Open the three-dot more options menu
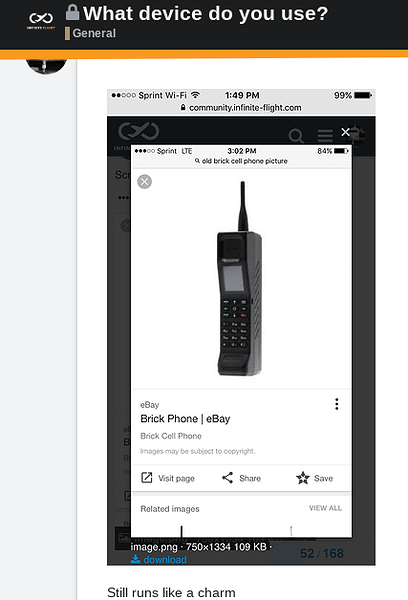Viewport: 408px width, 600px height. click(x=337, y=404)
